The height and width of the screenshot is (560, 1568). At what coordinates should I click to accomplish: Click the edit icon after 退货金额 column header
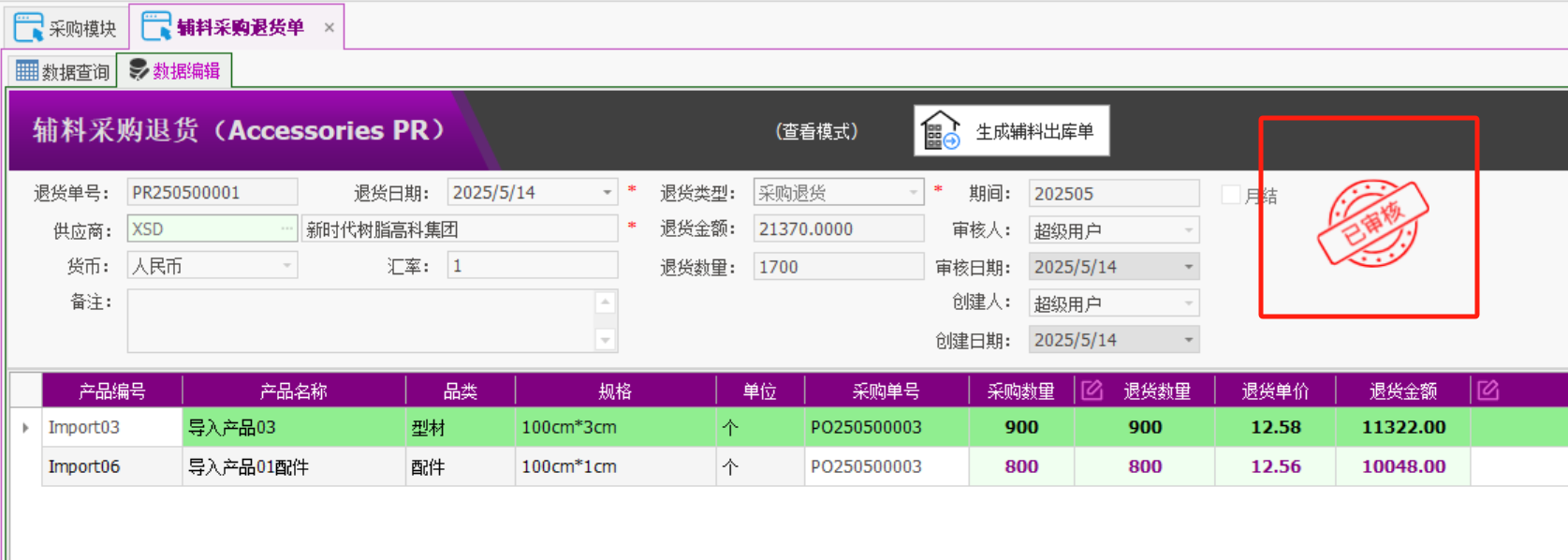coord(1487,391)
